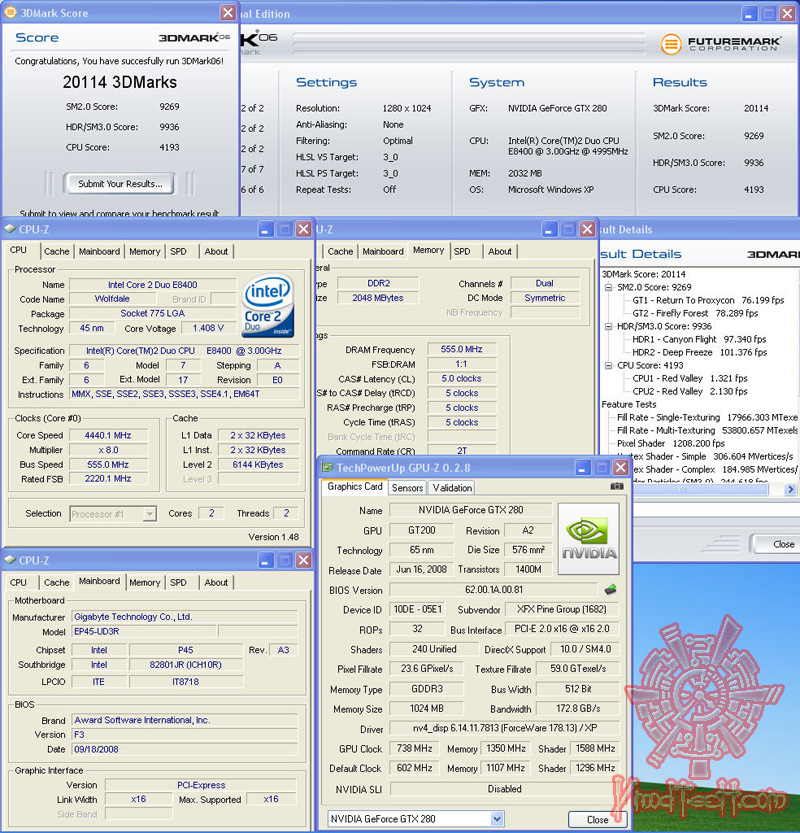Click the Driver field nv4_disp ForceWare 178.13
Screen dimensions: 800x833
pyautogui.click(x=505, y=728)
